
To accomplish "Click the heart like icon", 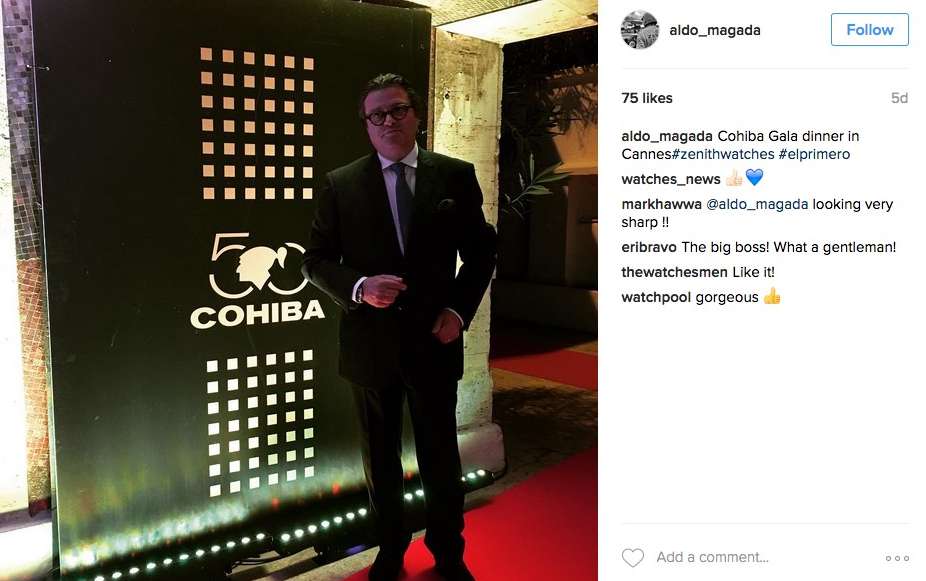I will click(x=632, y=557).
